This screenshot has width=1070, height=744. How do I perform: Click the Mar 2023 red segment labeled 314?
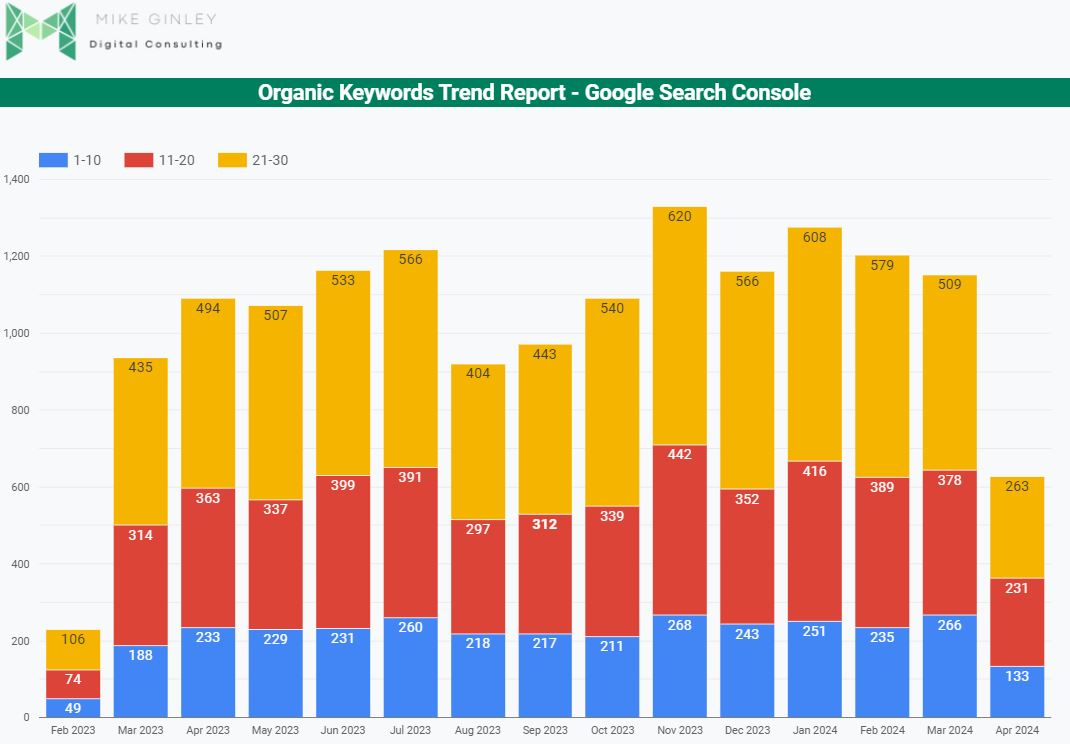(x=141, y=585)
